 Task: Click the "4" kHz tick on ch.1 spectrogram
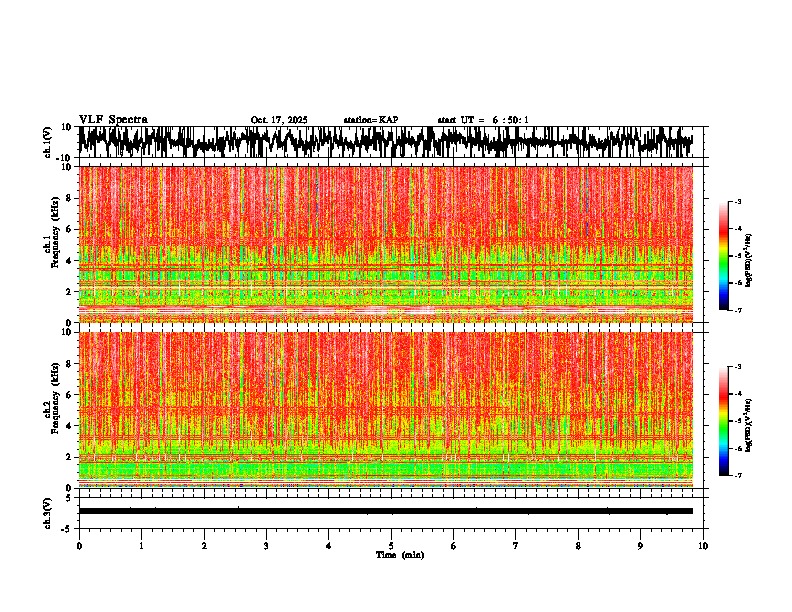coord(69,261)
